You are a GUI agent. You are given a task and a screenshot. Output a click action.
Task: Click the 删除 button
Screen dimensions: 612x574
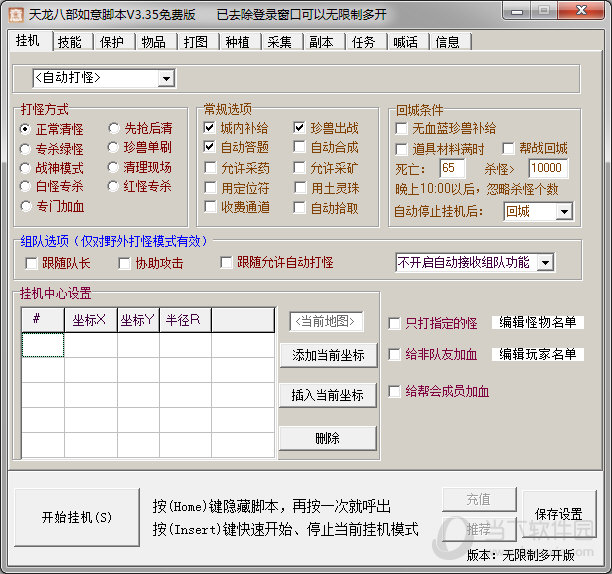pos(327,439)
